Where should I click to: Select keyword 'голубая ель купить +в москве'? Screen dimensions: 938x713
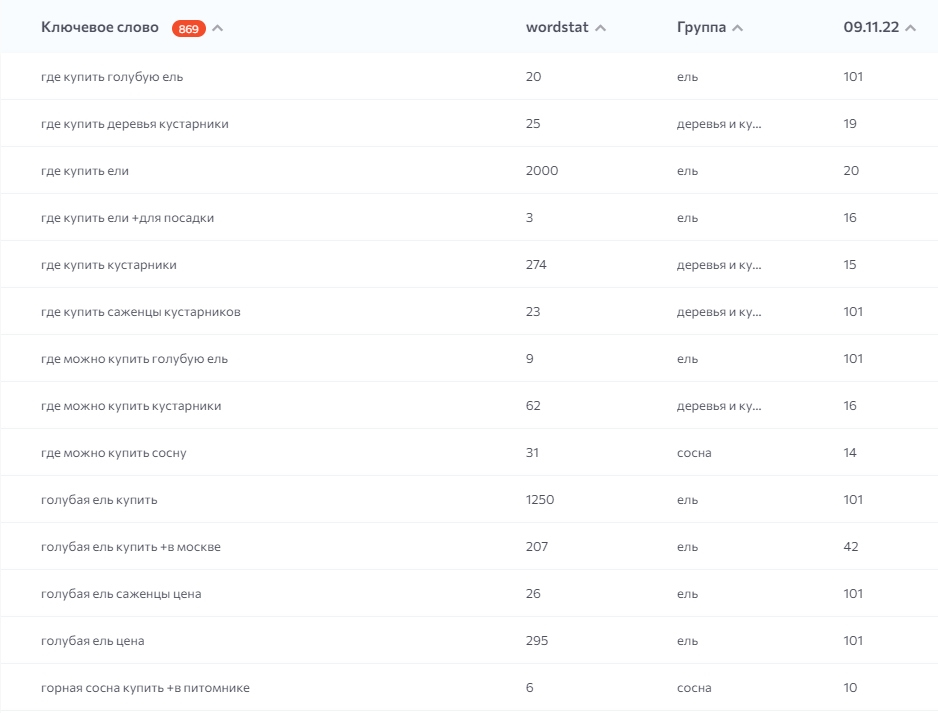(130, 547)
